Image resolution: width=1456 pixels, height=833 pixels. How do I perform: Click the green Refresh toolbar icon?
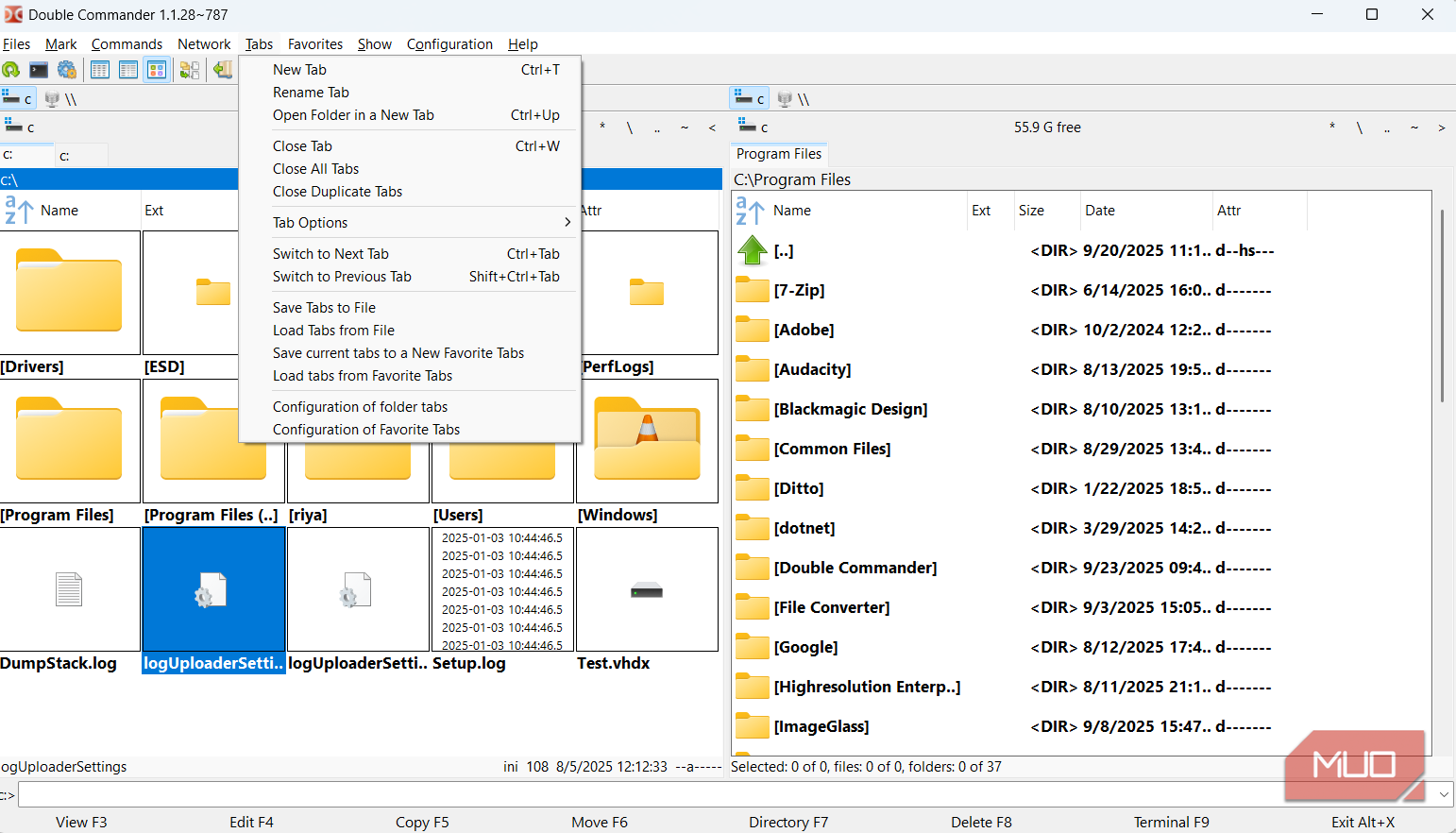[11, 70]
